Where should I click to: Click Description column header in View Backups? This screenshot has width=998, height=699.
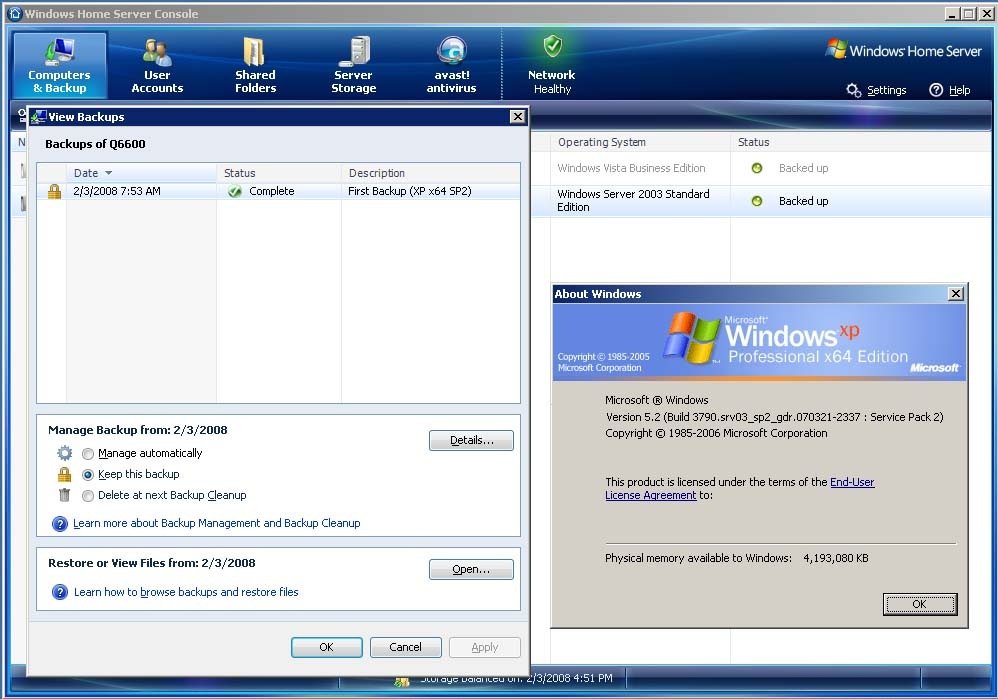coord(431,173)
